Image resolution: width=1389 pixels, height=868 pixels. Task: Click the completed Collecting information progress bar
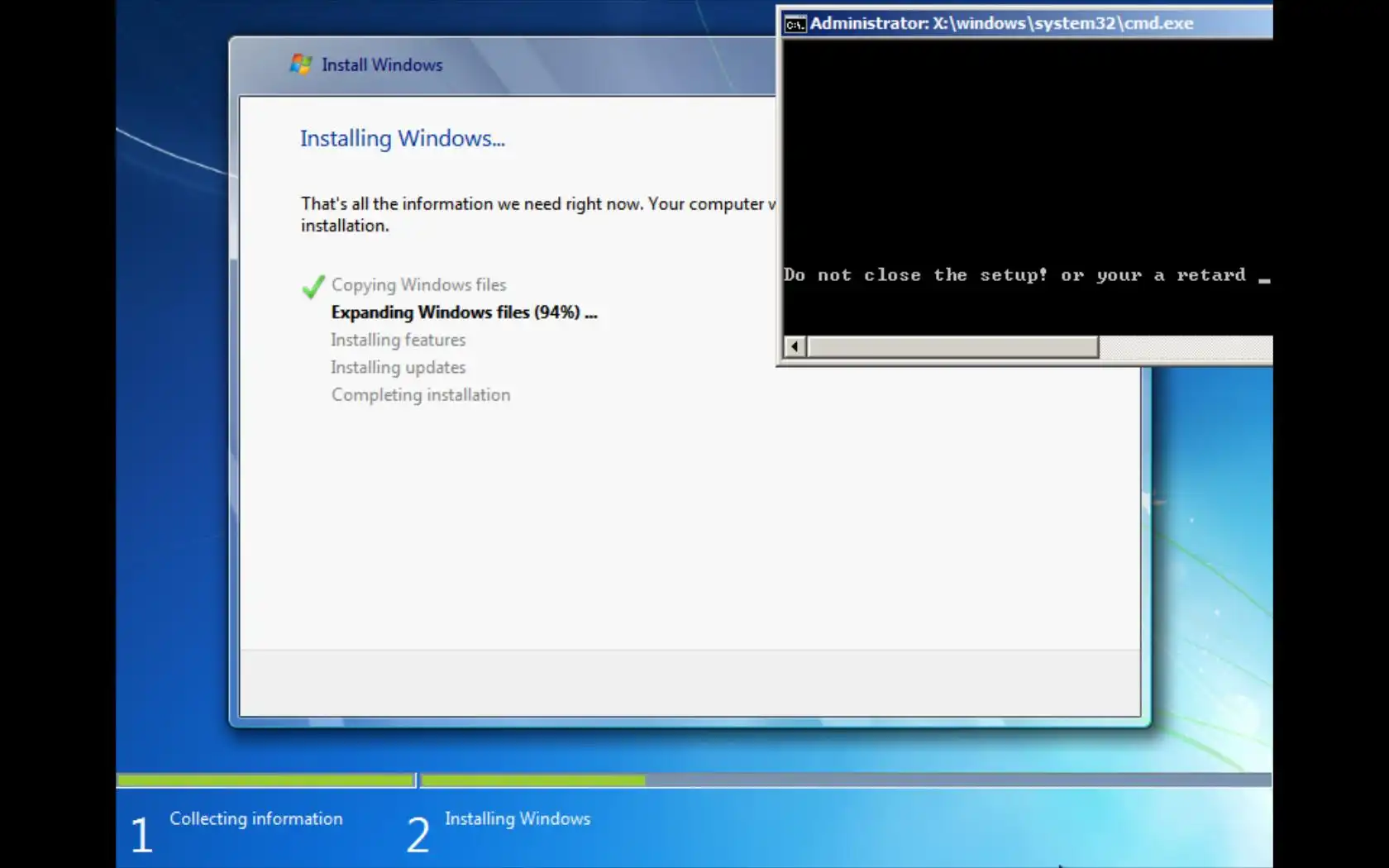266,780
